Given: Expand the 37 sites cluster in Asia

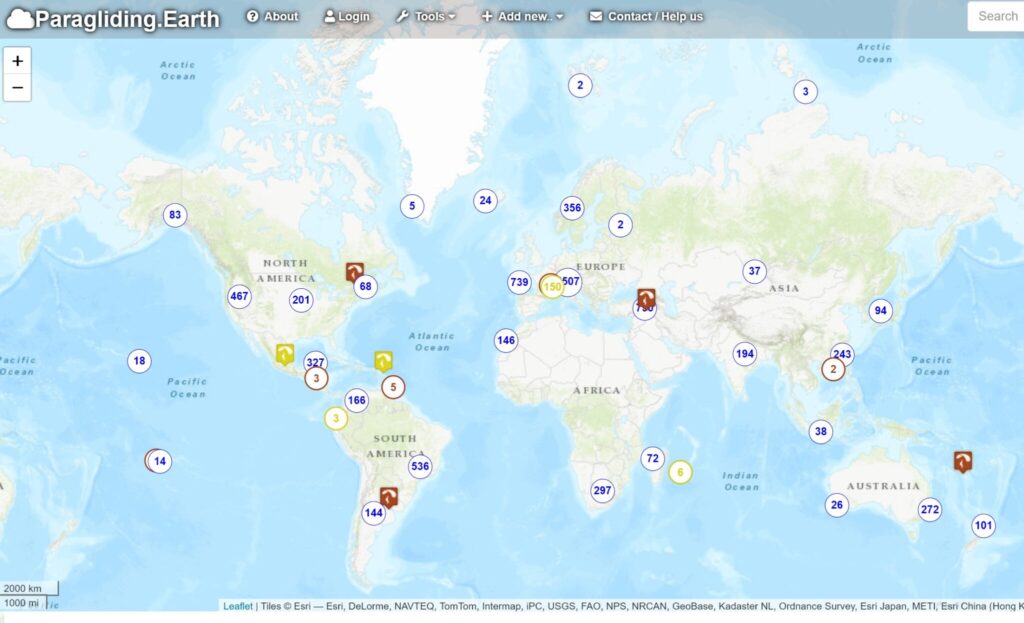Looking at the screenshot, I should point(755,271).
